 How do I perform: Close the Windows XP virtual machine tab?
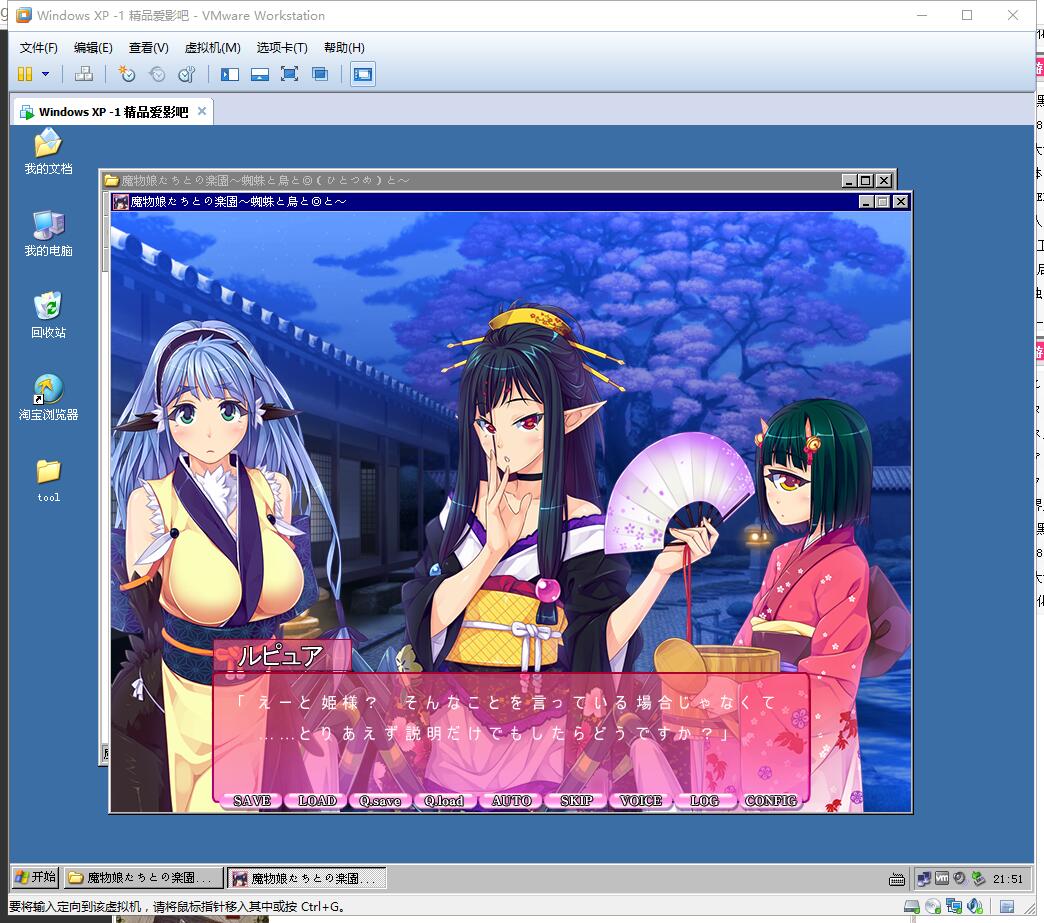pos(201,111)
